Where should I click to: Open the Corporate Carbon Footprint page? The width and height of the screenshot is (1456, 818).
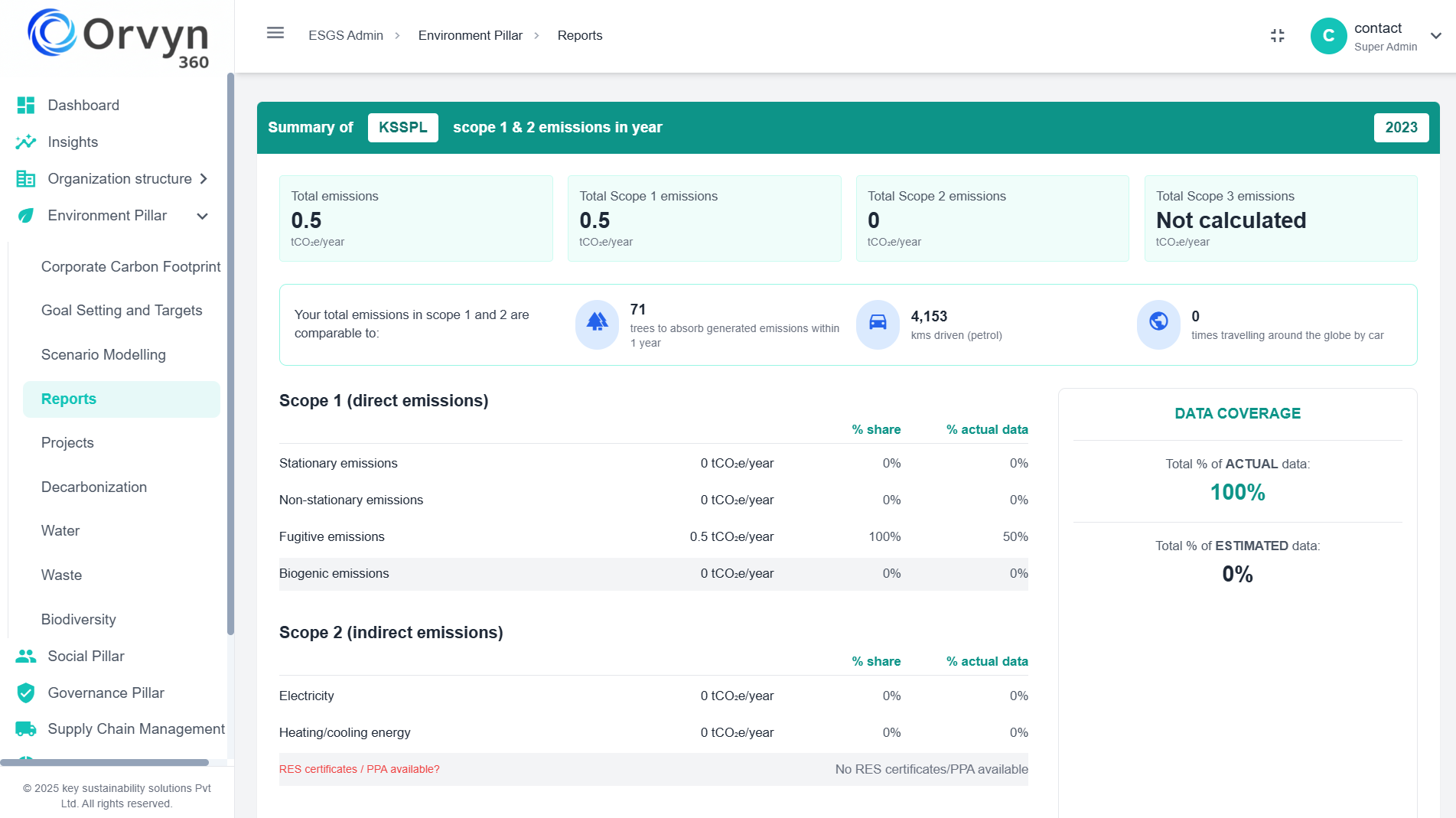click(131, 266)
